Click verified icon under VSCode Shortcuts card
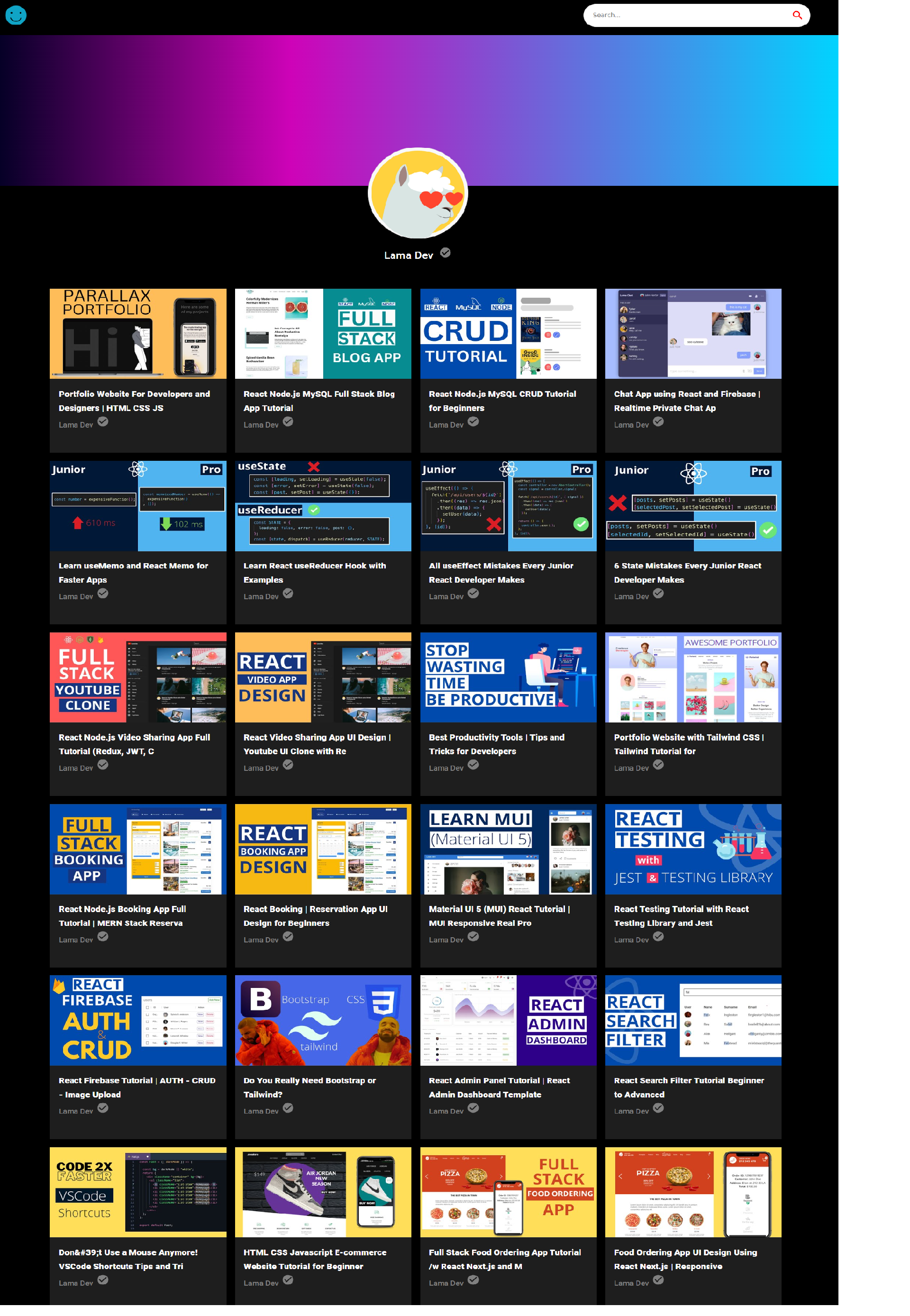910x1316 pixels. [x=103, y=1279]
